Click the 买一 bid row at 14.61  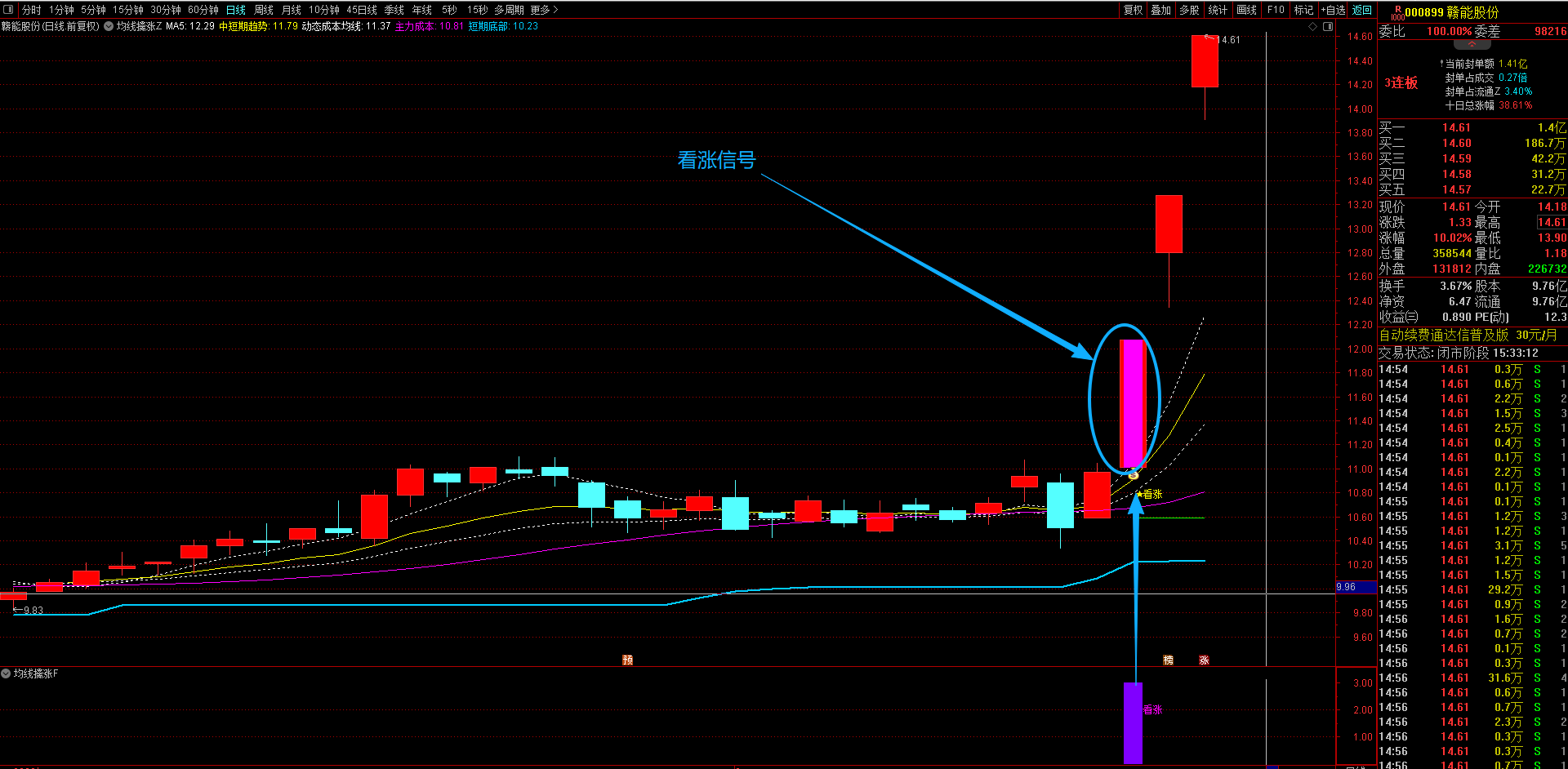pyautogui.click(x=1472, y=127)
